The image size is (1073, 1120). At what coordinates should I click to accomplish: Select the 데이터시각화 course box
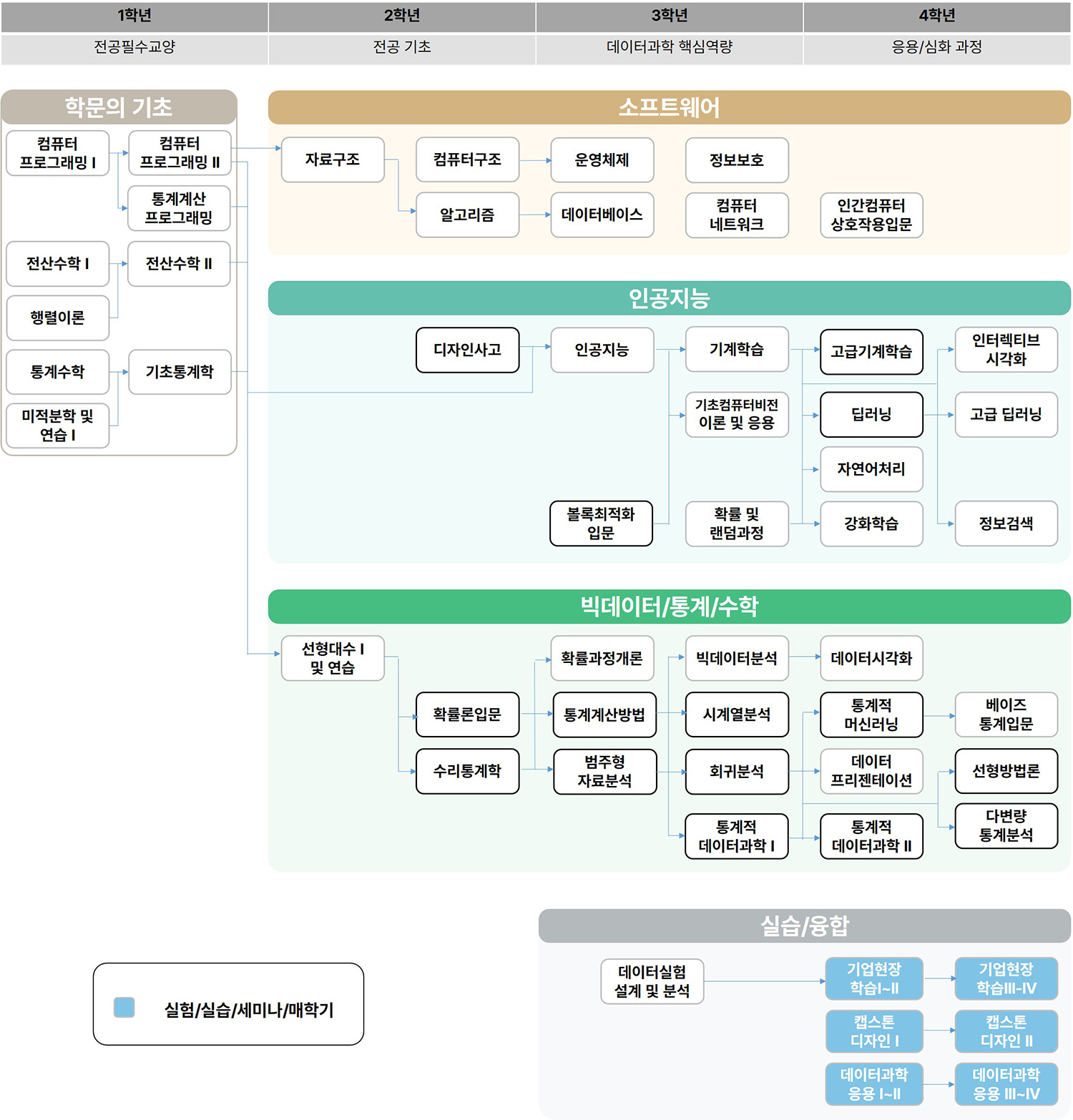[871, 658]
